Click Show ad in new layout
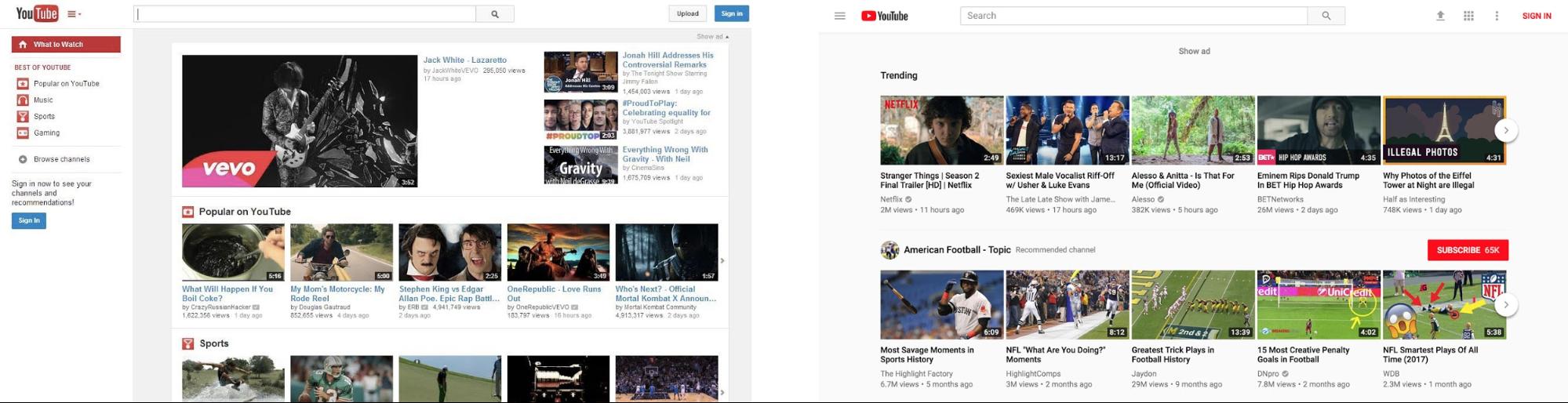 click(1194, 51)
